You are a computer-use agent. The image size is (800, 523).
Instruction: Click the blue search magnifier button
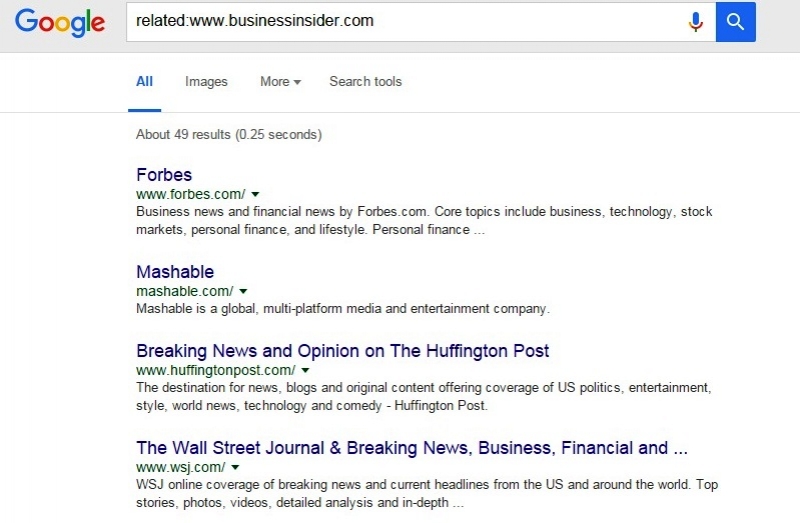pos(735,22)
